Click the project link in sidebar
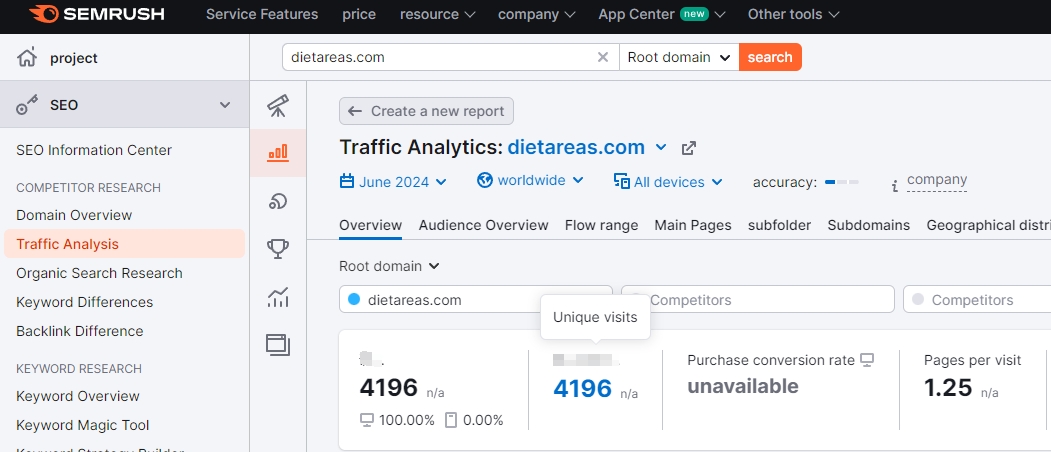 pyautogui.click(x=74, y=58)
